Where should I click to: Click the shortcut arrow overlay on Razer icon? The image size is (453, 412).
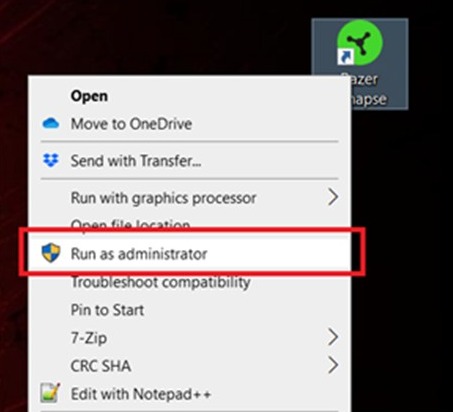(345, 57)
